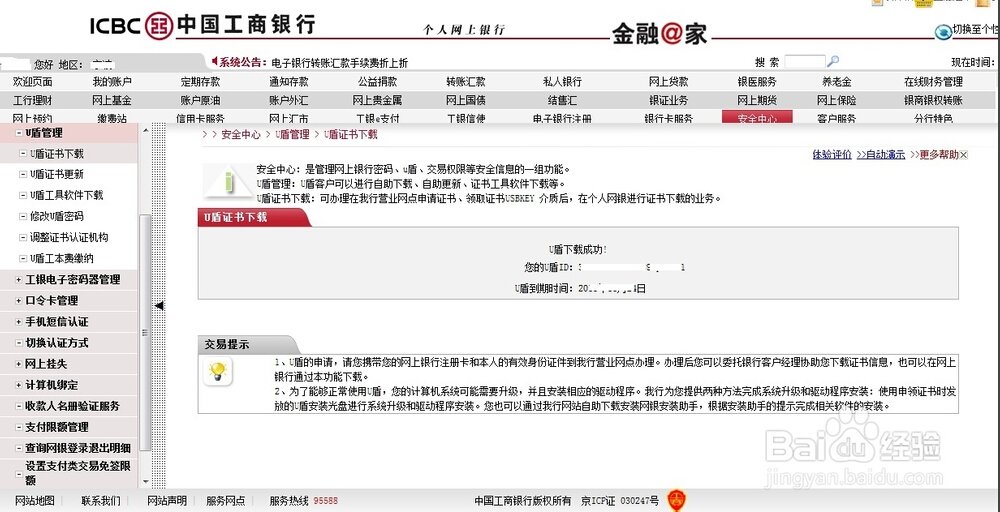Click the 服务热线 95588 text
This screenshot has width=1000, height=512.
(304, 501)
